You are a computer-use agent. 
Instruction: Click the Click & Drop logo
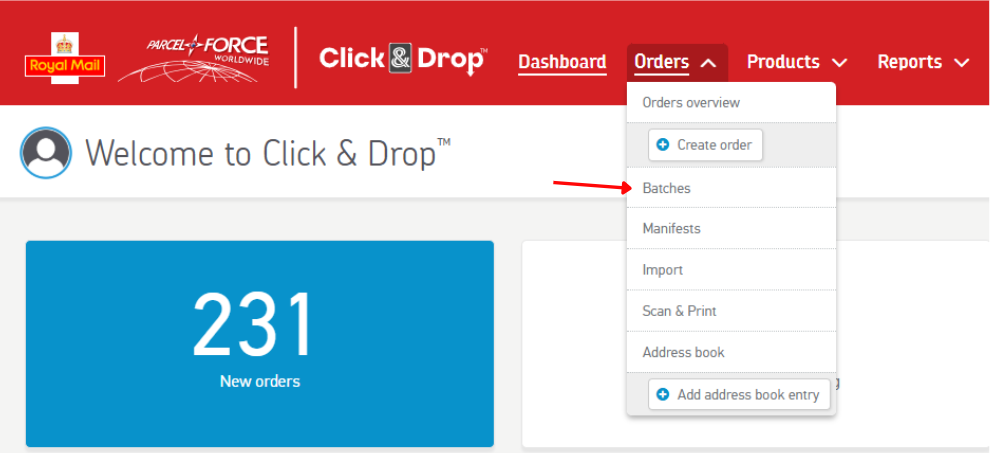point(403,60)
